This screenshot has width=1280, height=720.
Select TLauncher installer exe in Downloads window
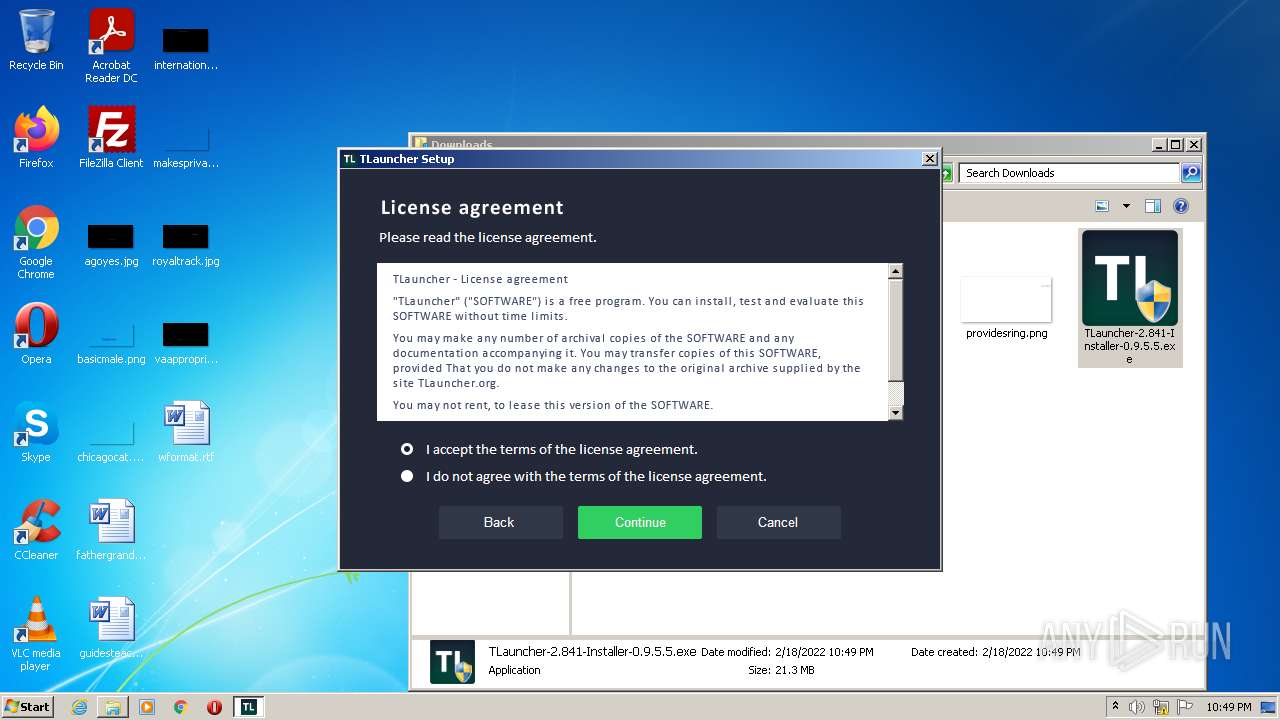[1130, 298]
